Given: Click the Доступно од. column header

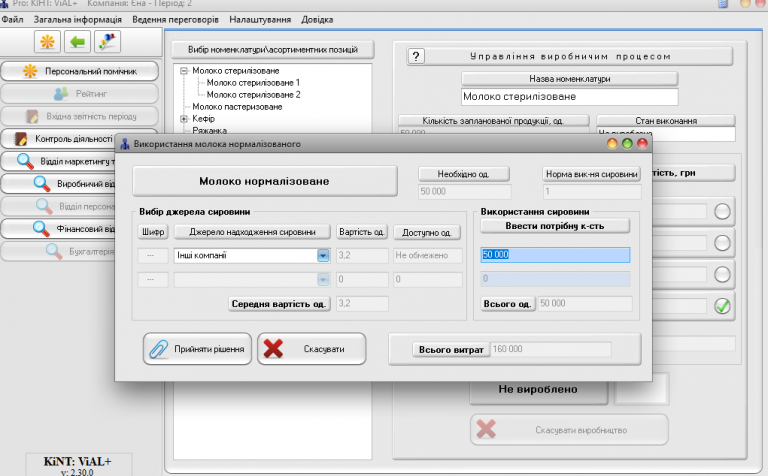Looking at the screenshot, I should pos(427,232).
